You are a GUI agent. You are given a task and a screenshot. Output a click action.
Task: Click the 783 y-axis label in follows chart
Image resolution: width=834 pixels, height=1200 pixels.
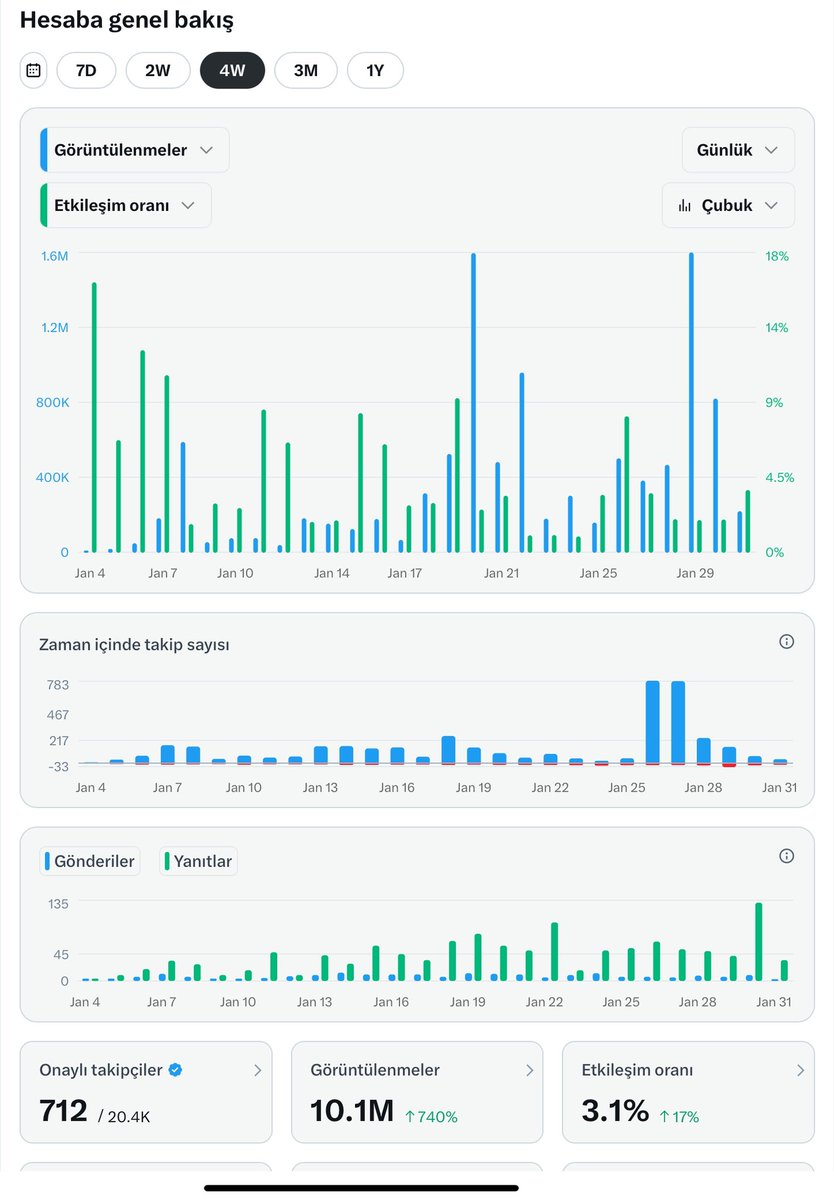(x=57, y=684)
